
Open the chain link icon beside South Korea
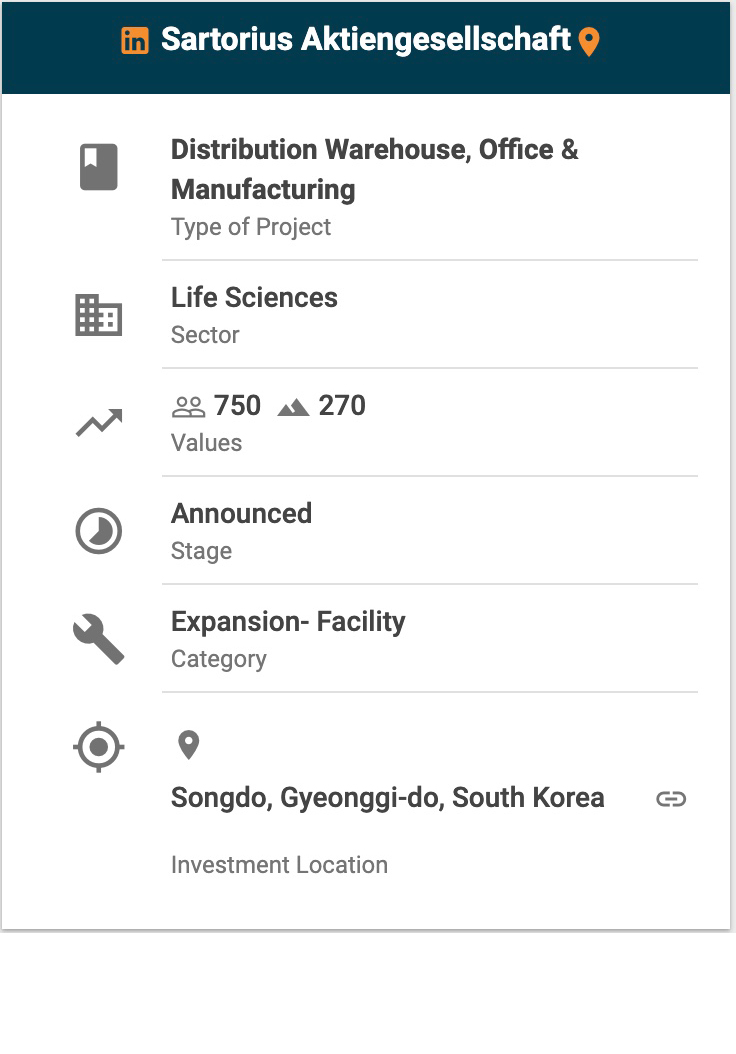tap(671, 799)
